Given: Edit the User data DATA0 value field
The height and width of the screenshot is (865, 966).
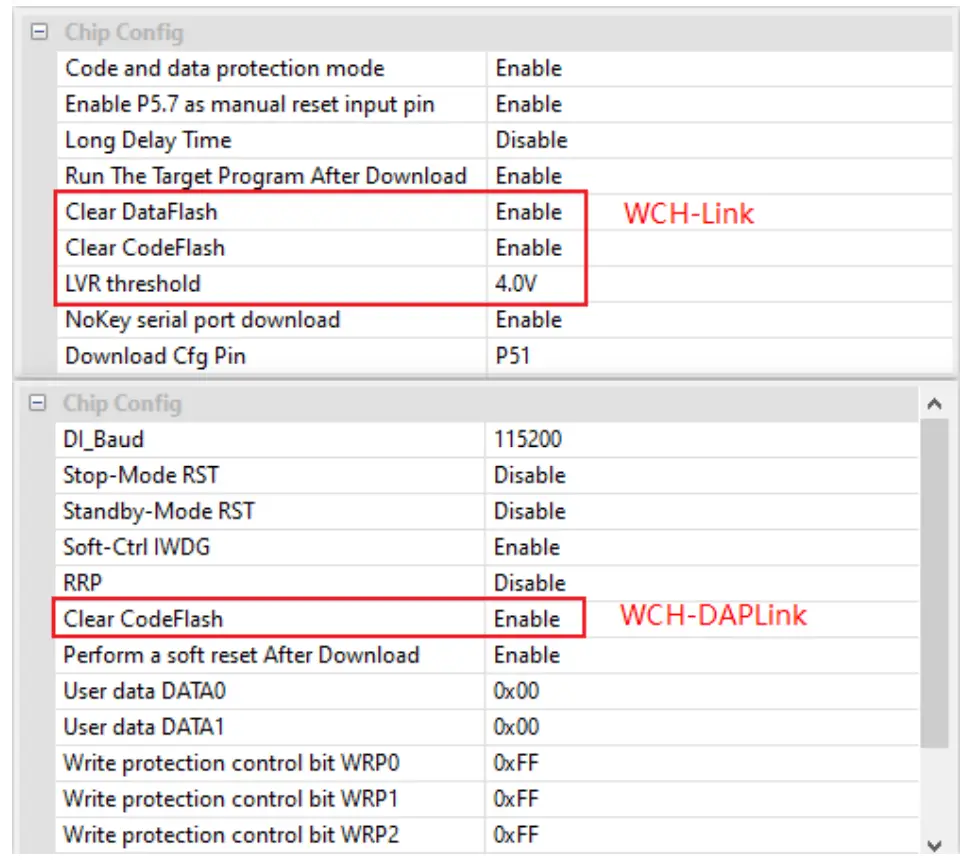Looking at the screenshot, I should tap(540, 691).
